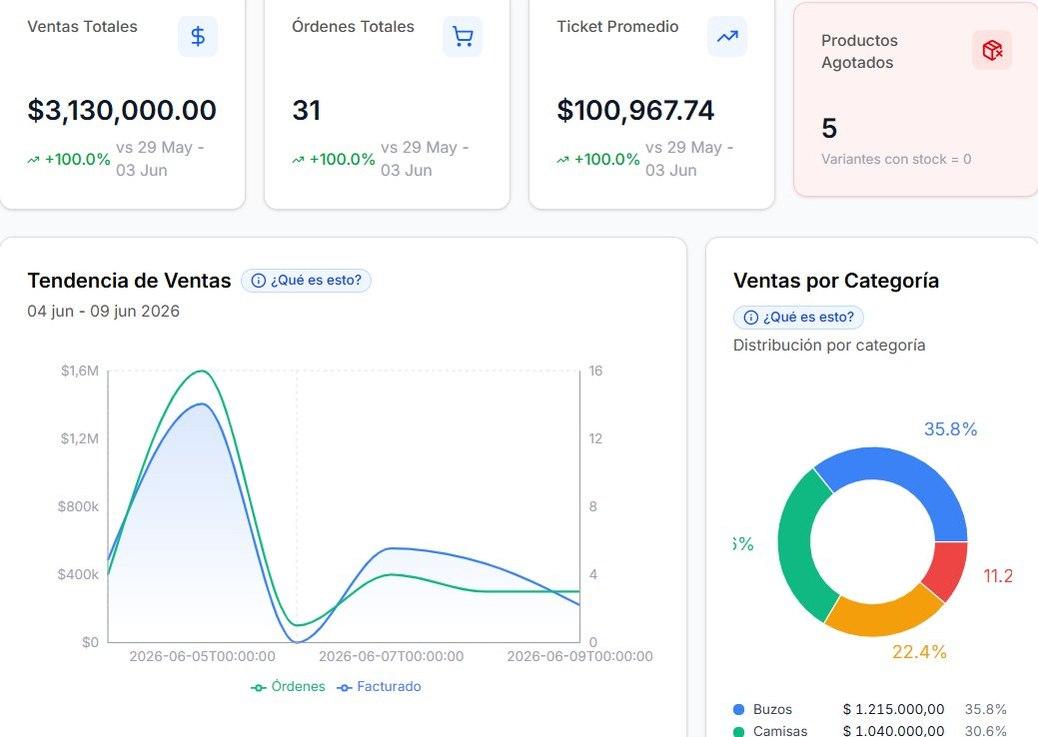Click the out-of-stock box icon on Productos Agotados
Image resolution: width=1038 pixels, height=737 pixels.
992,50
